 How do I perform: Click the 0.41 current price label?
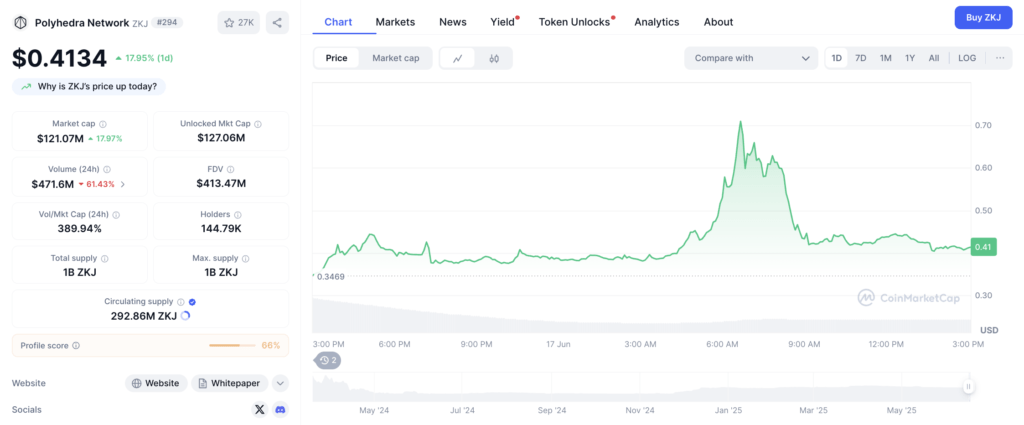point(984,247)
